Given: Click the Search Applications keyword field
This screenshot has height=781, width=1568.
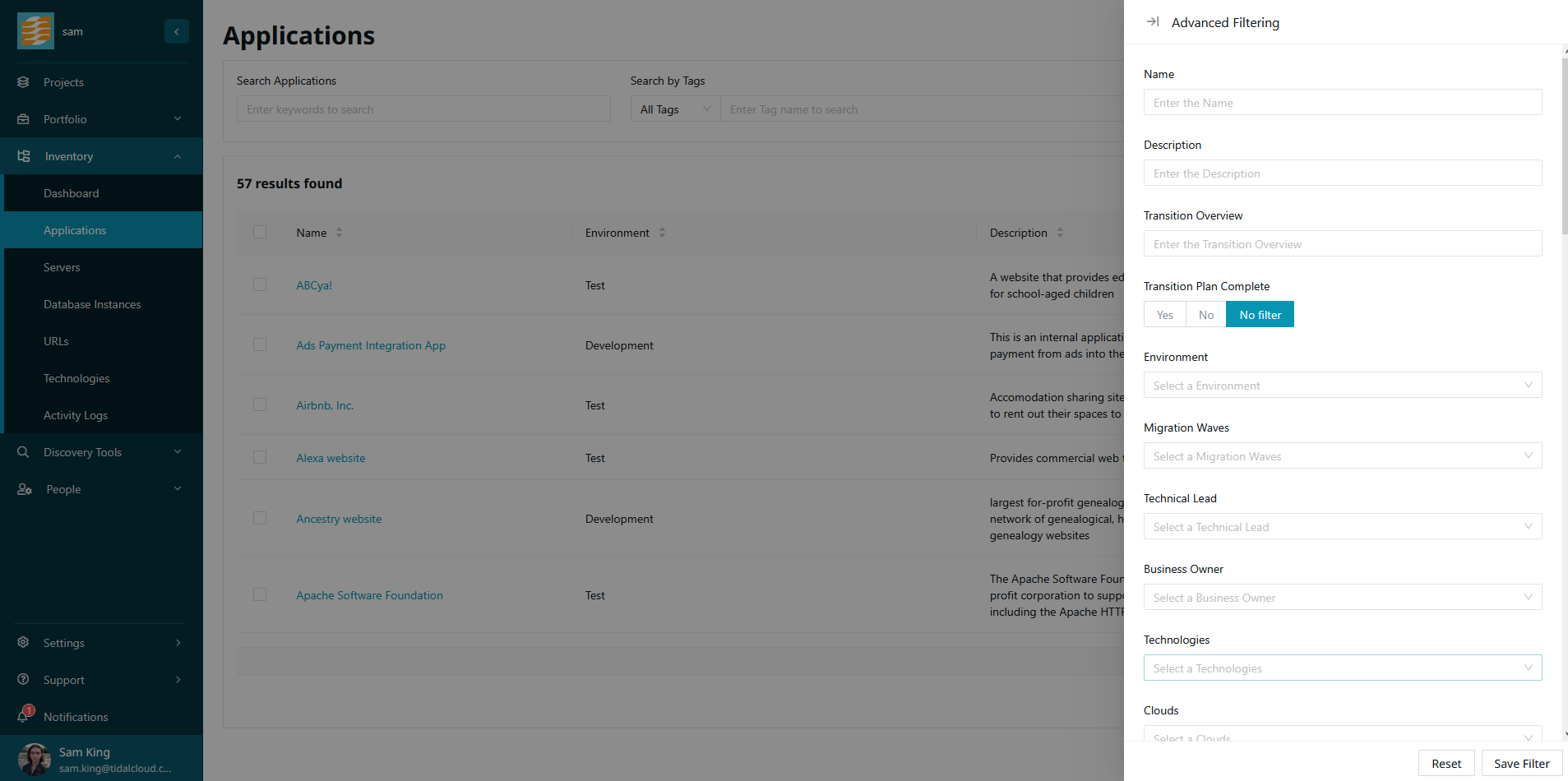Looking at the screenshot, I should pos(423,109).
